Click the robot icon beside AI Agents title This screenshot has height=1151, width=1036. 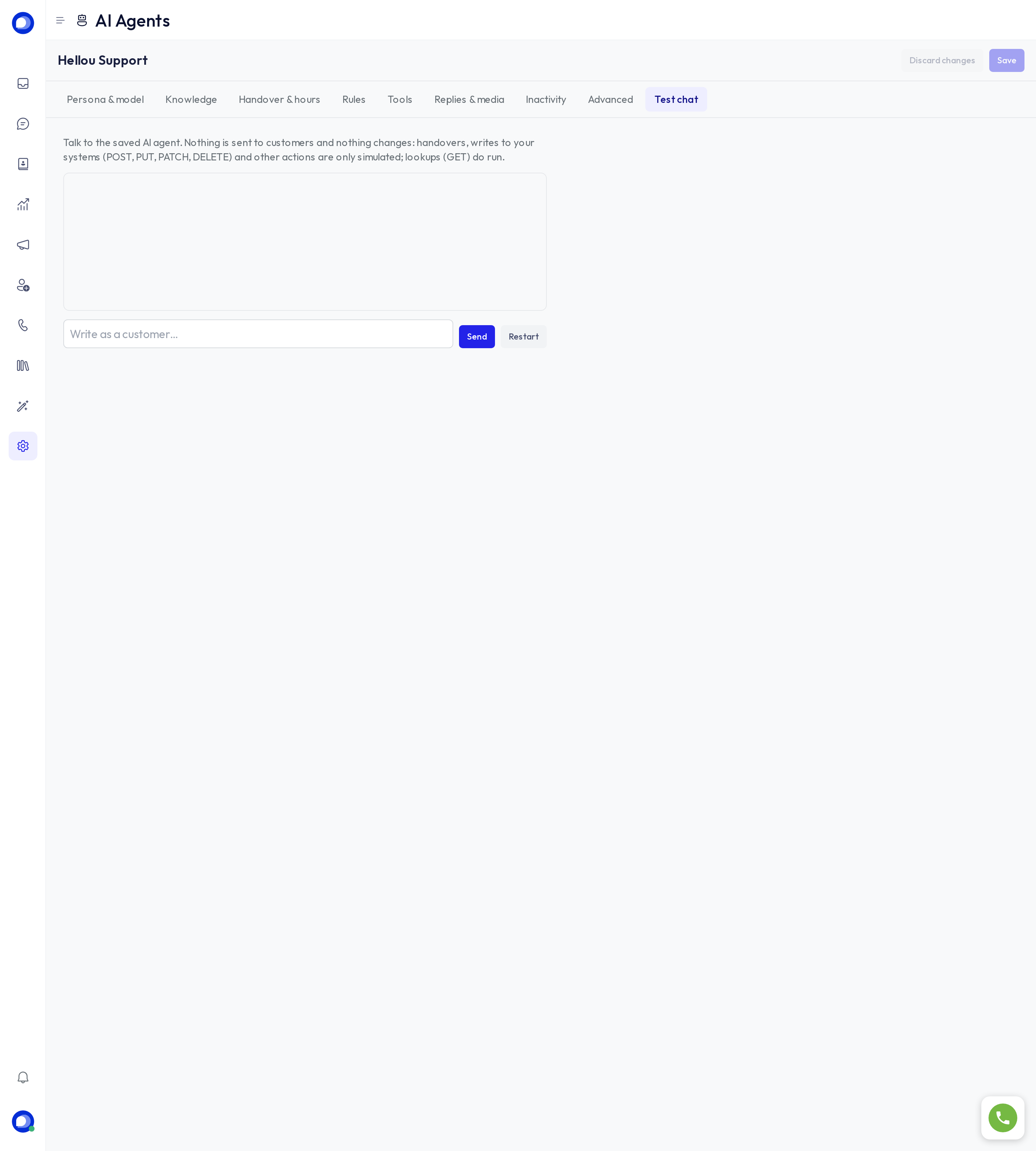click(82, 21)
